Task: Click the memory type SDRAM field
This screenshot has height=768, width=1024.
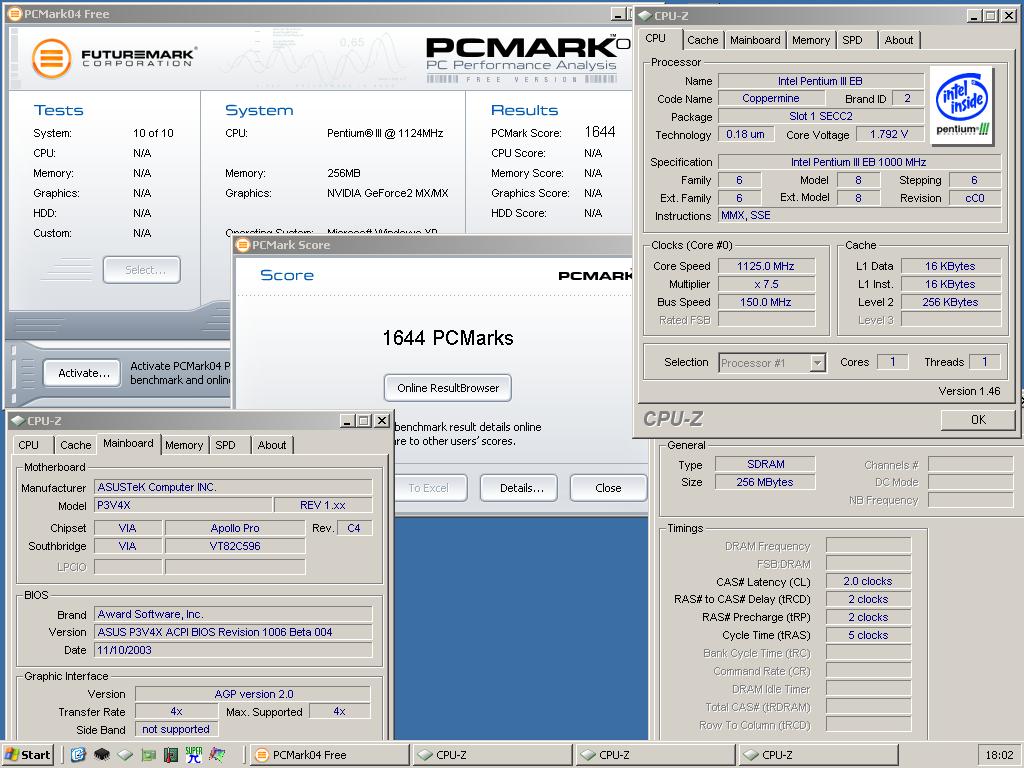Action: (765, 464)
